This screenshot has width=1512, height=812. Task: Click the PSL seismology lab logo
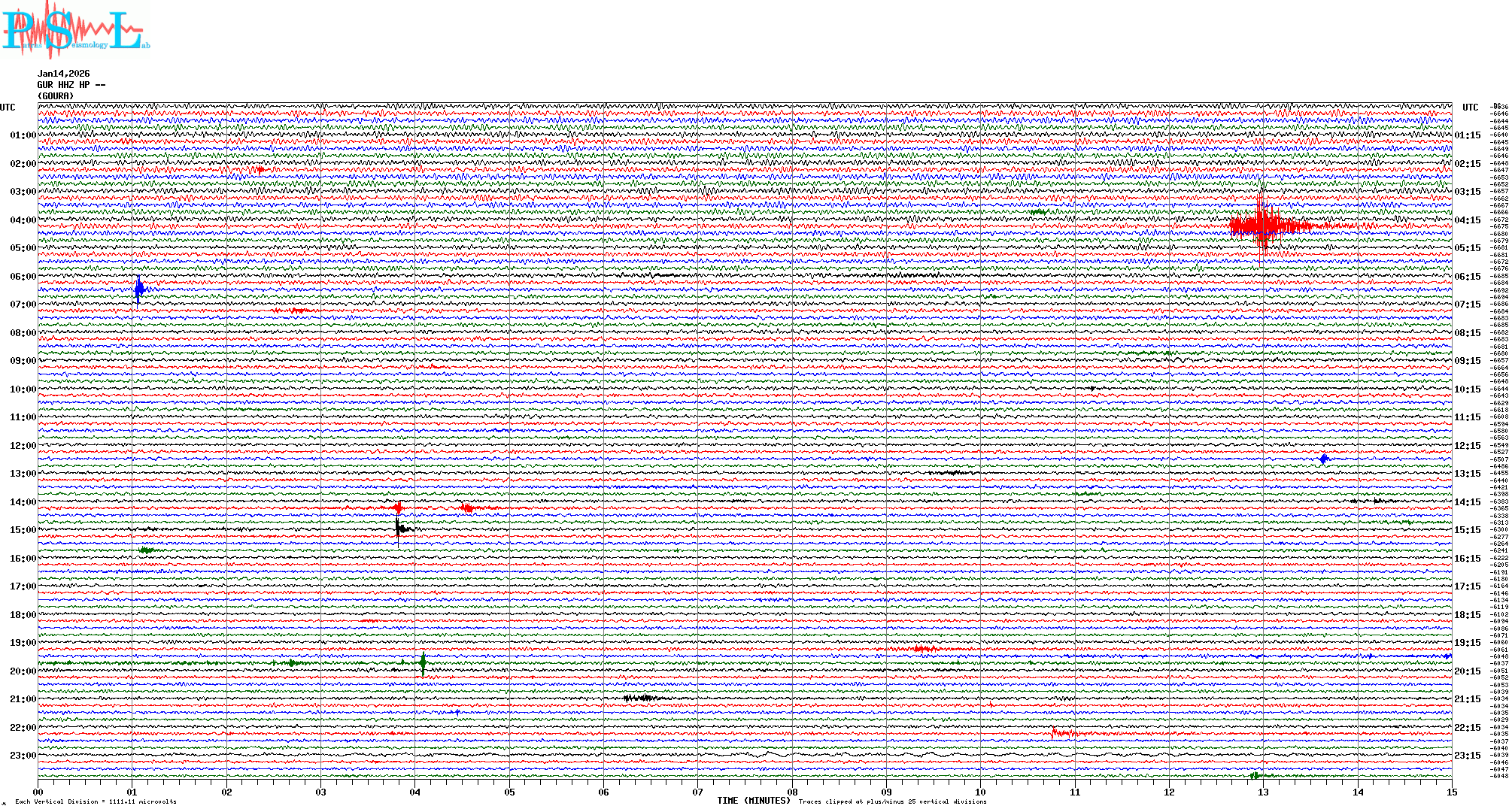pos(74,31)
